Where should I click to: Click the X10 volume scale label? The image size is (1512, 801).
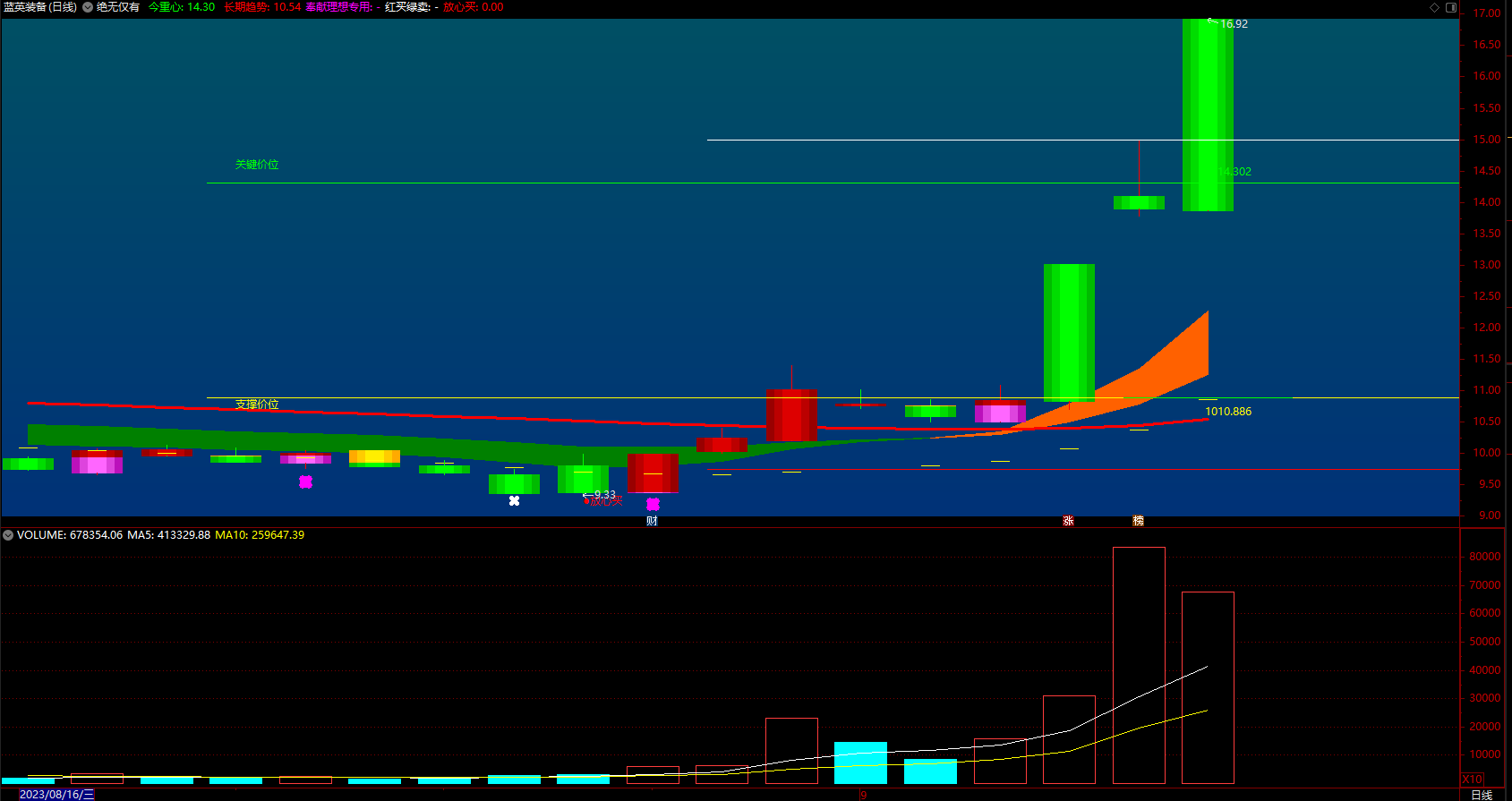coord(1472,780)
